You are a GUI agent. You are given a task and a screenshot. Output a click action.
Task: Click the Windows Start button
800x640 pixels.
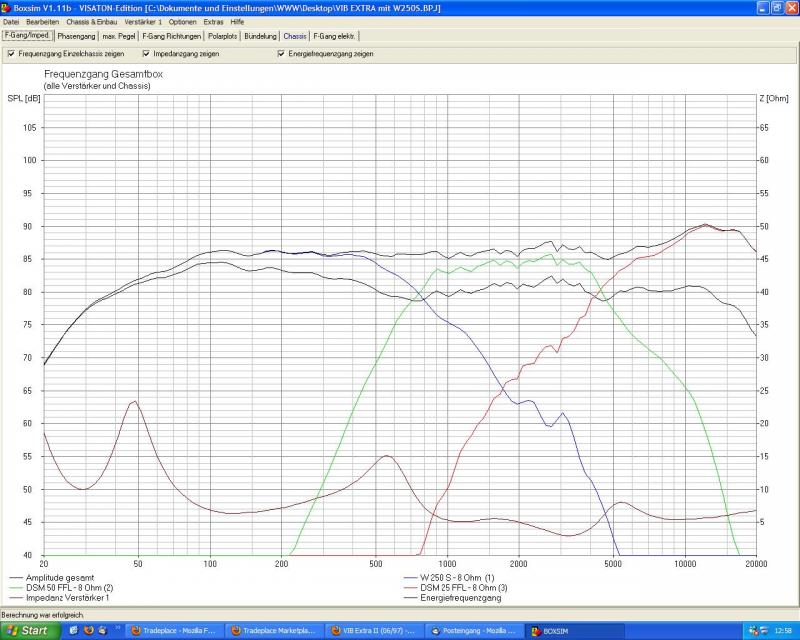[x=30, y=631]
